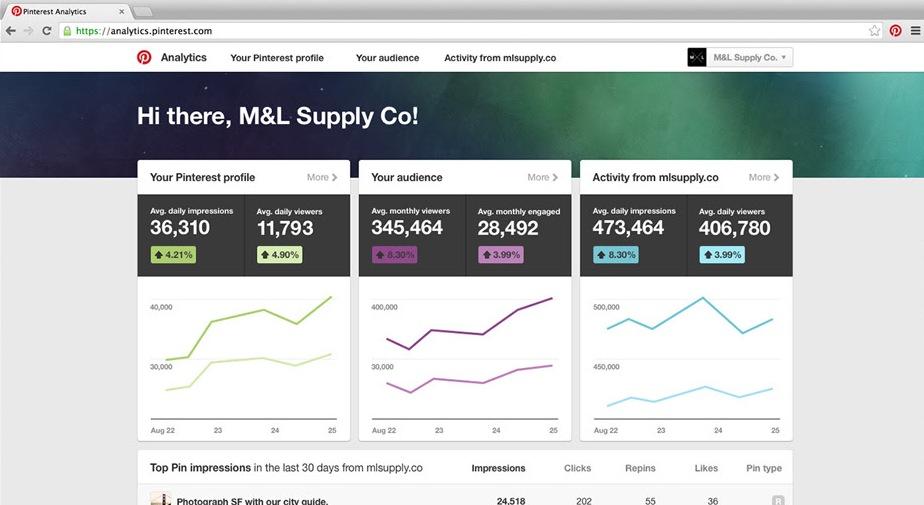
Task: Click More on Your Pinterest profile card
Action: 322,177
